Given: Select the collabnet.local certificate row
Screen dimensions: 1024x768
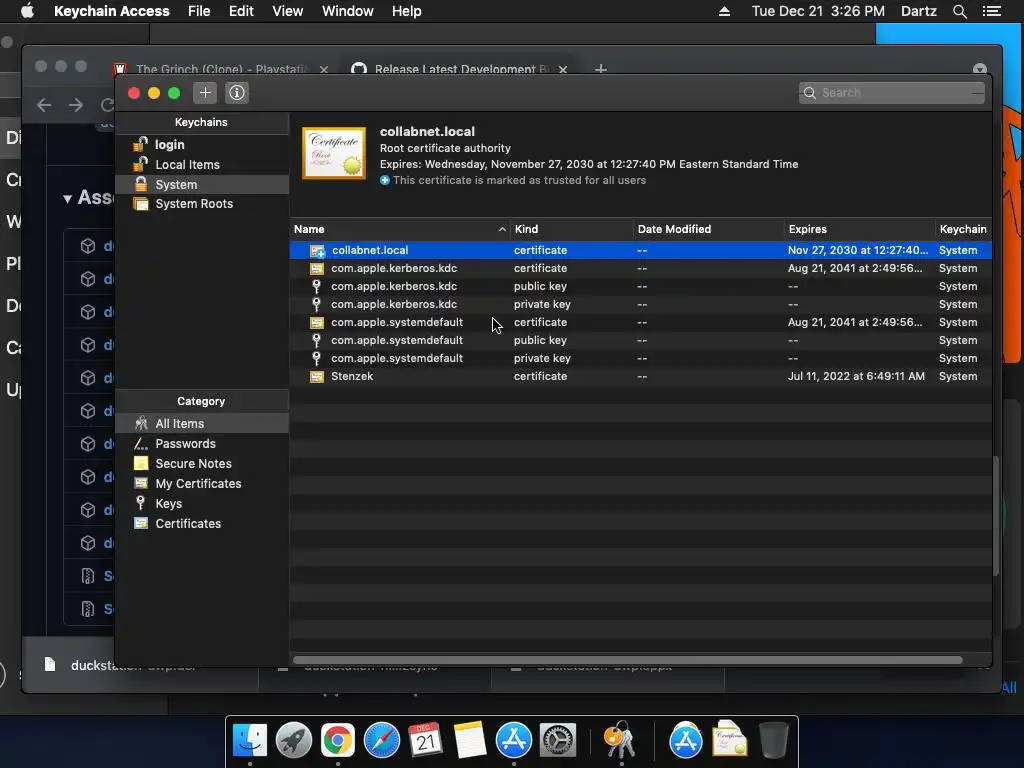Looking at the screenshot, I should click(641, 250).
